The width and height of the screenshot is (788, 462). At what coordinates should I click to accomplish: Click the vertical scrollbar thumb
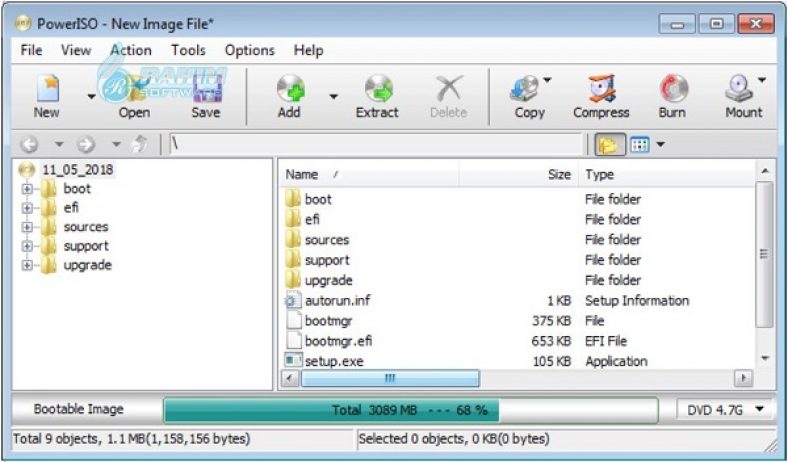click(x=764, y=254)
